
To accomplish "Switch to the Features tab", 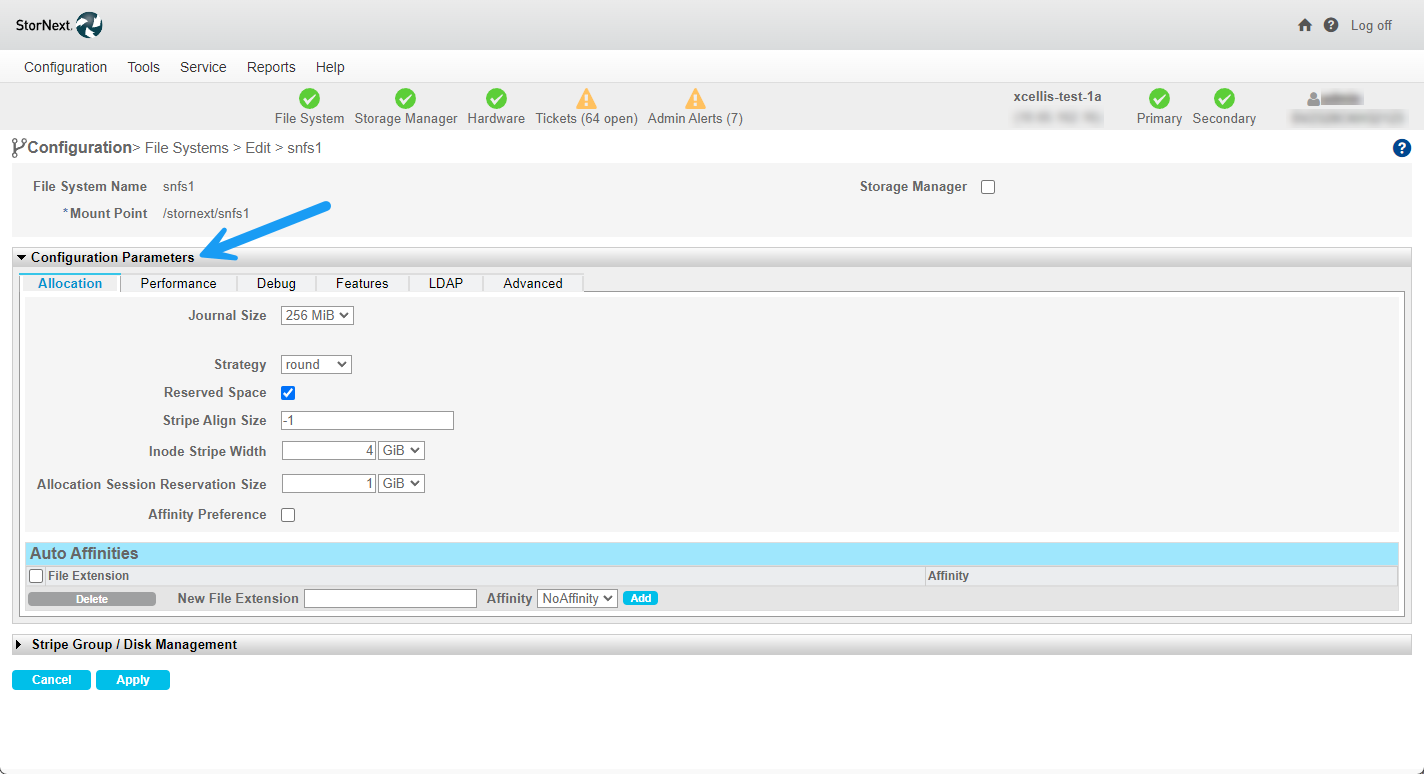I will tap(362, 283).
